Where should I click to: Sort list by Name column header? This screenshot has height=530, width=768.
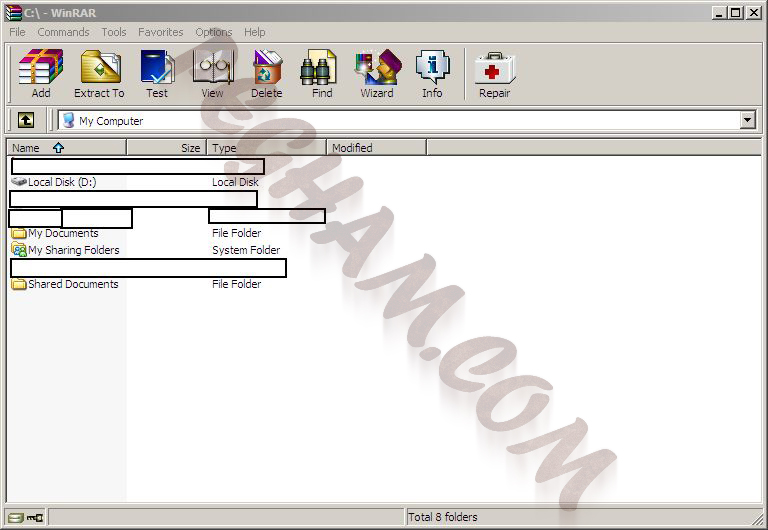[x=67, y=147]
